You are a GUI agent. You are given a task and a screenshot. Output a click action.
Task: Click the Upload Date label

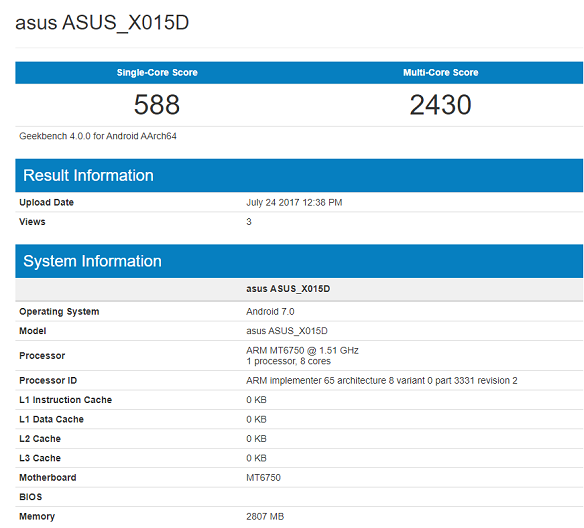(47, 202)
